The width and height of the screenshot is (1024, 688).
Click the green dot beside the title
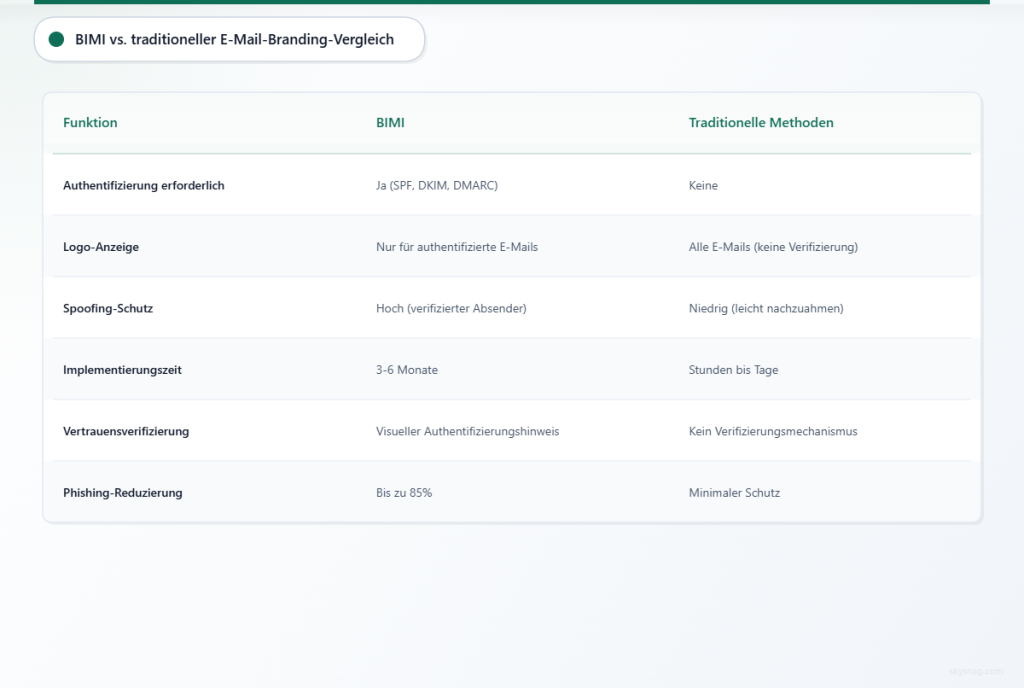(x=56, y=39)
